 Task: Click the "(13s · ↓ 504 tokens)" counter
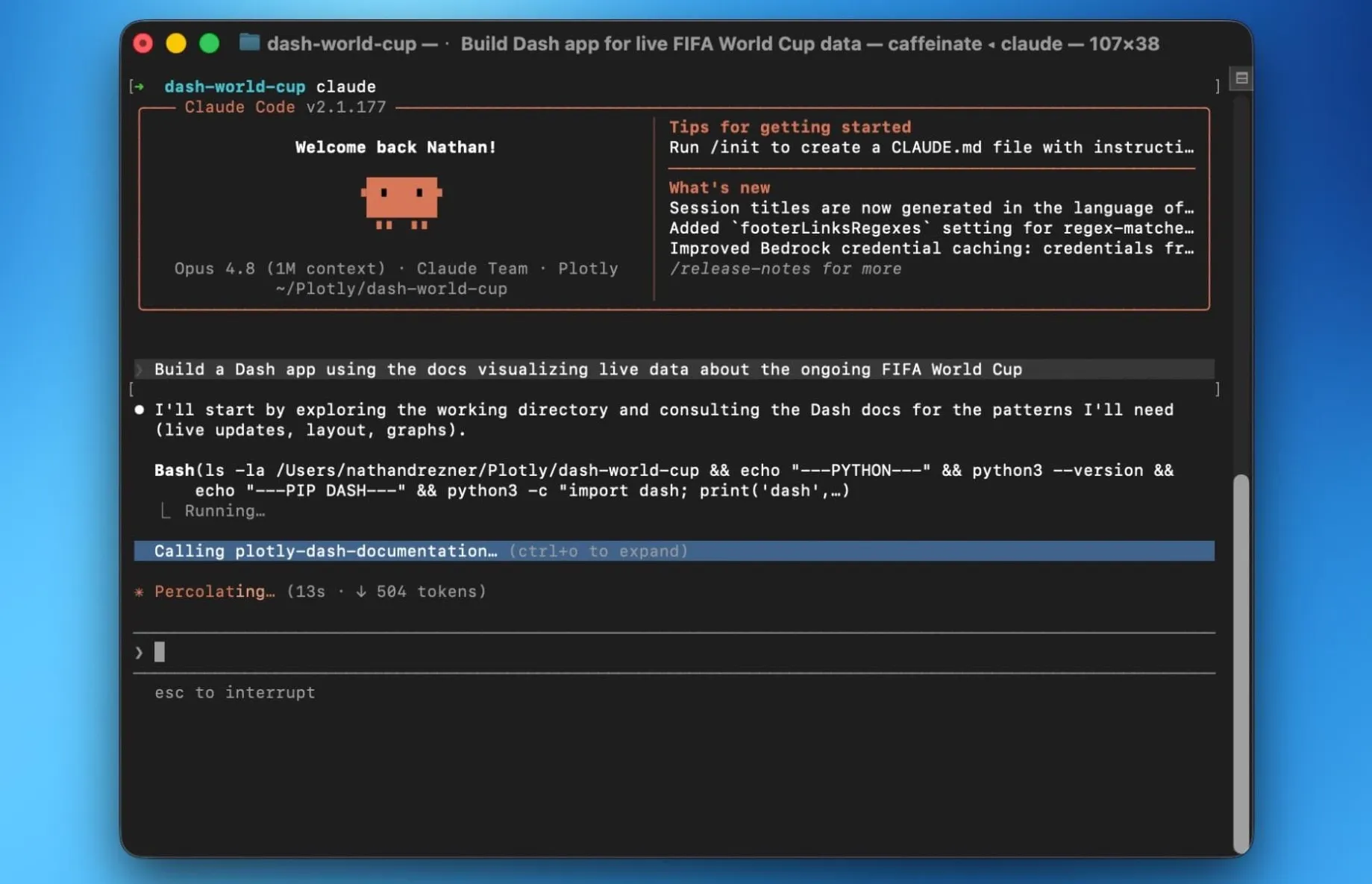click(x=386, y=592)
